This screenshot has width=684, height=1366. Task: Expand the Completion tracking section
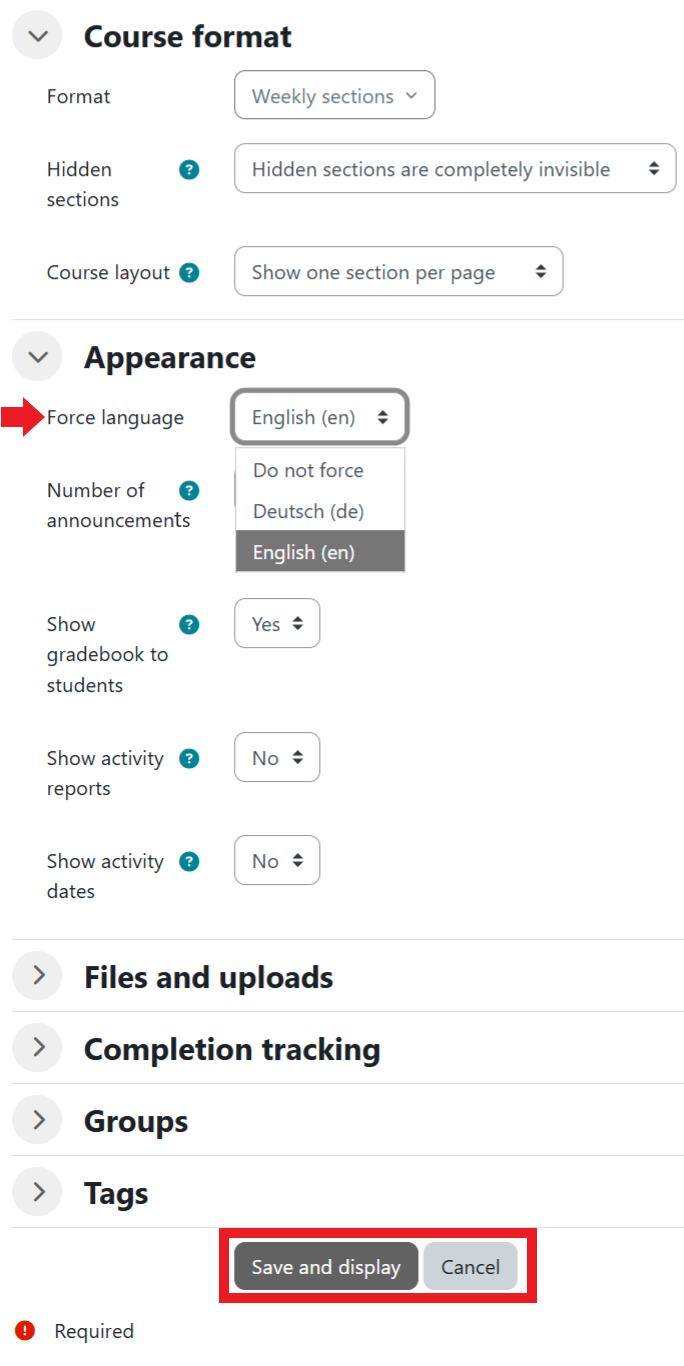click(x=37, y=1047)
